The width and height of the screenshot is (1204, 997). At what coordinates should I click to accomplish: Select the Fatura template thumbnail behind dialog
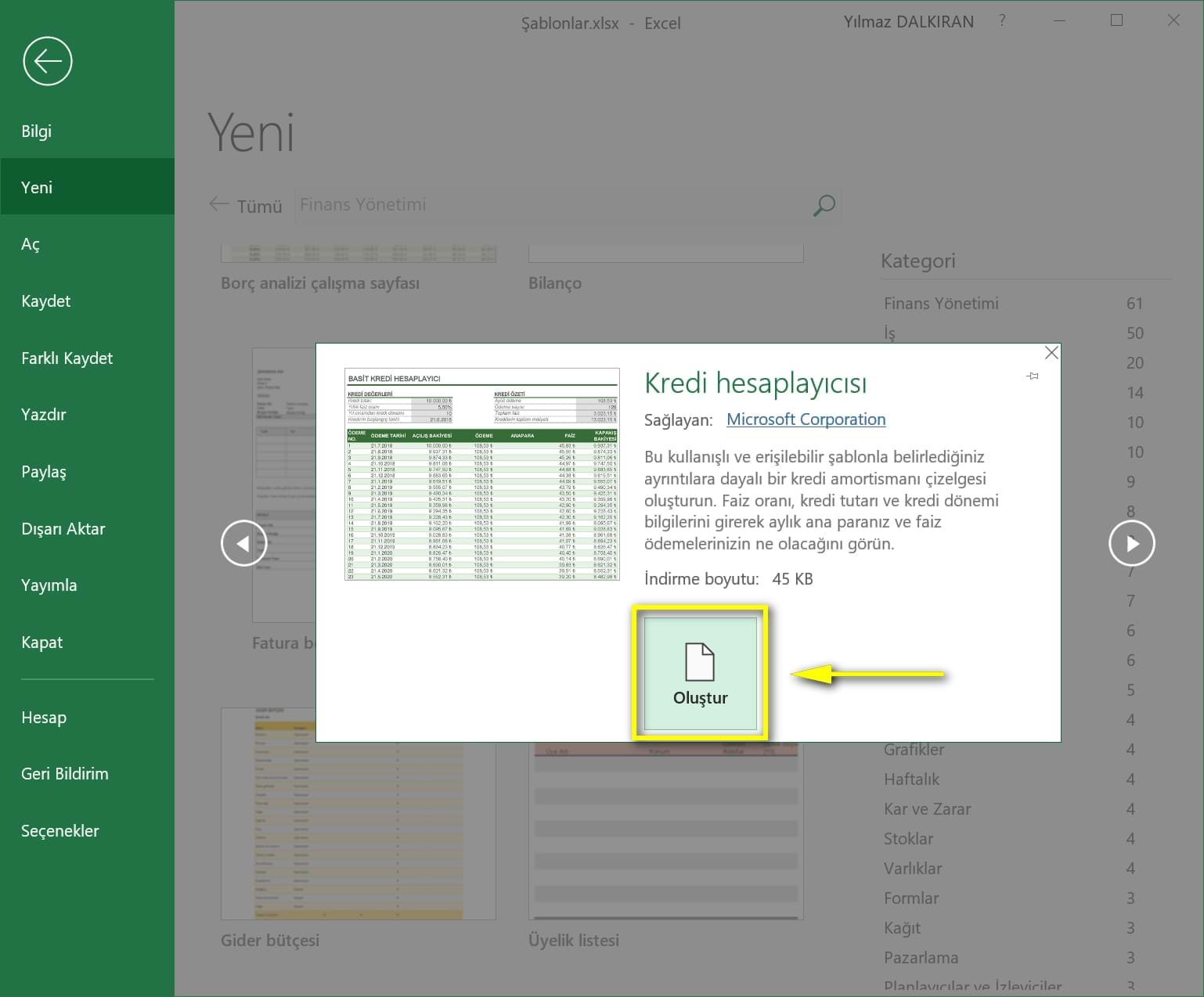coord(283,485)
